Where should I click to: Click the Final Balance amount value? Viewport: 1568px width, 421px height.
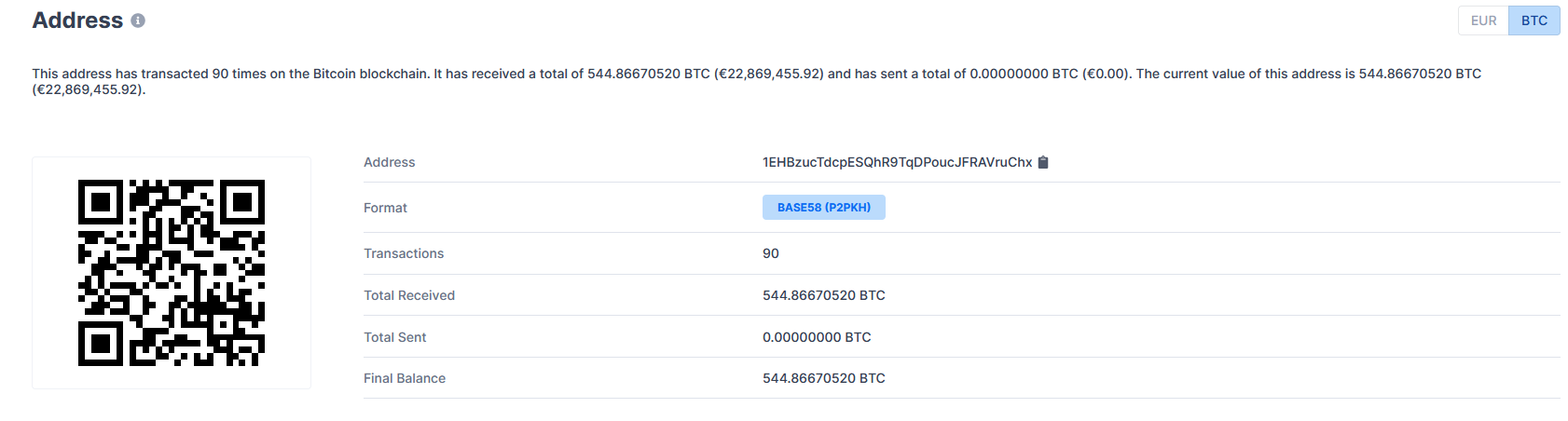[824, 378]
